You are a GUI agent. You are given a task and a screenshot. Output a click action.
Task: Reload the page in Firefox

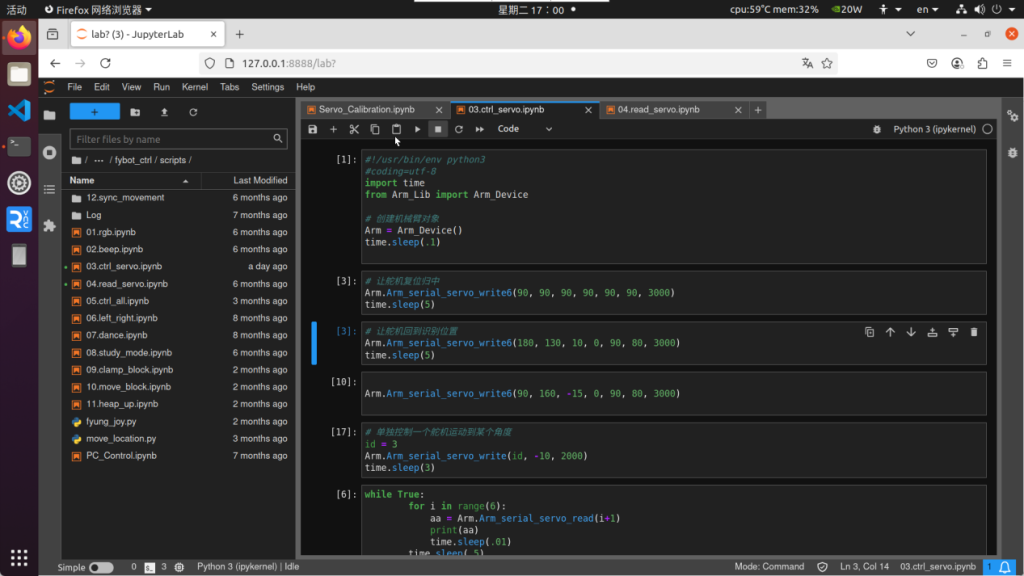(x=105, y=63)
